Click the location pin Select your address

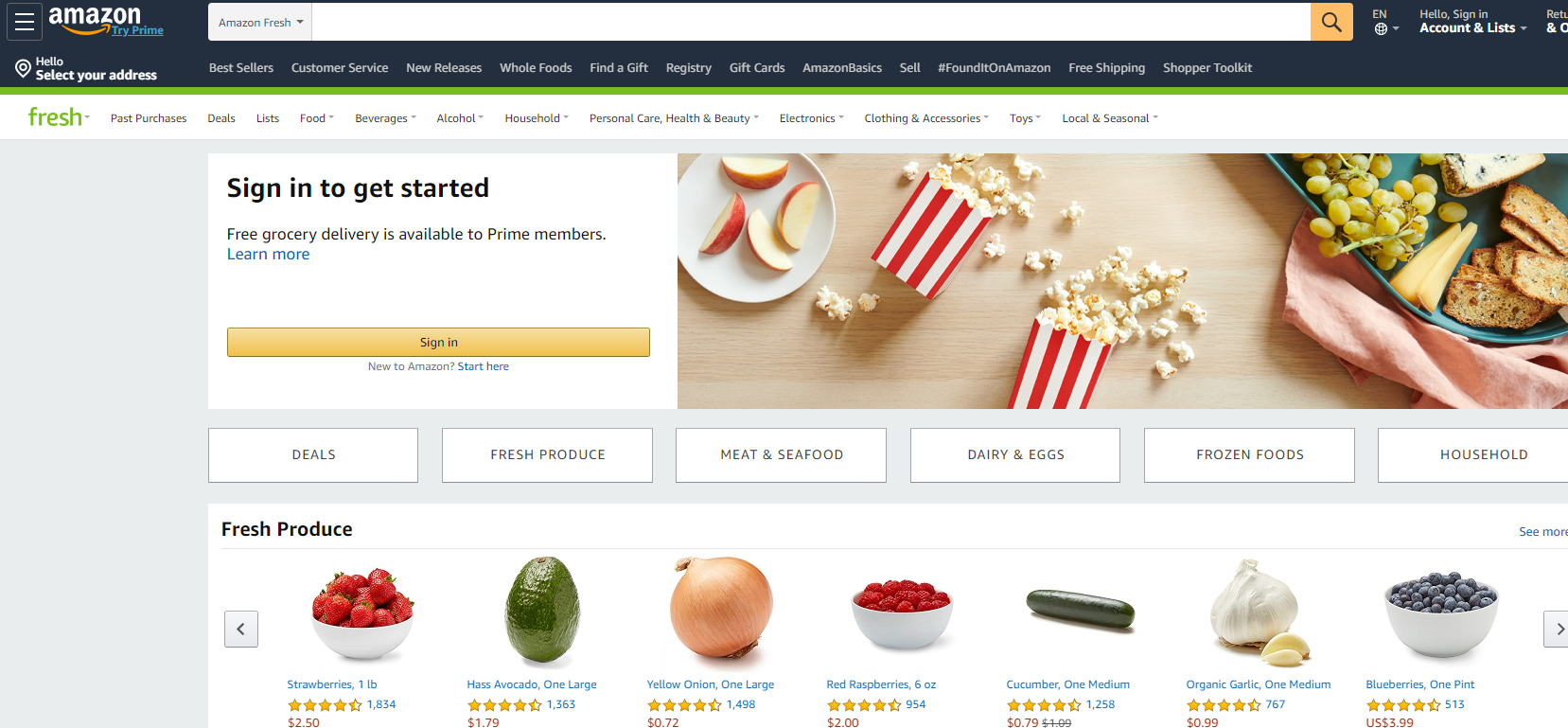pyautogui.click(x=86, y=68)
